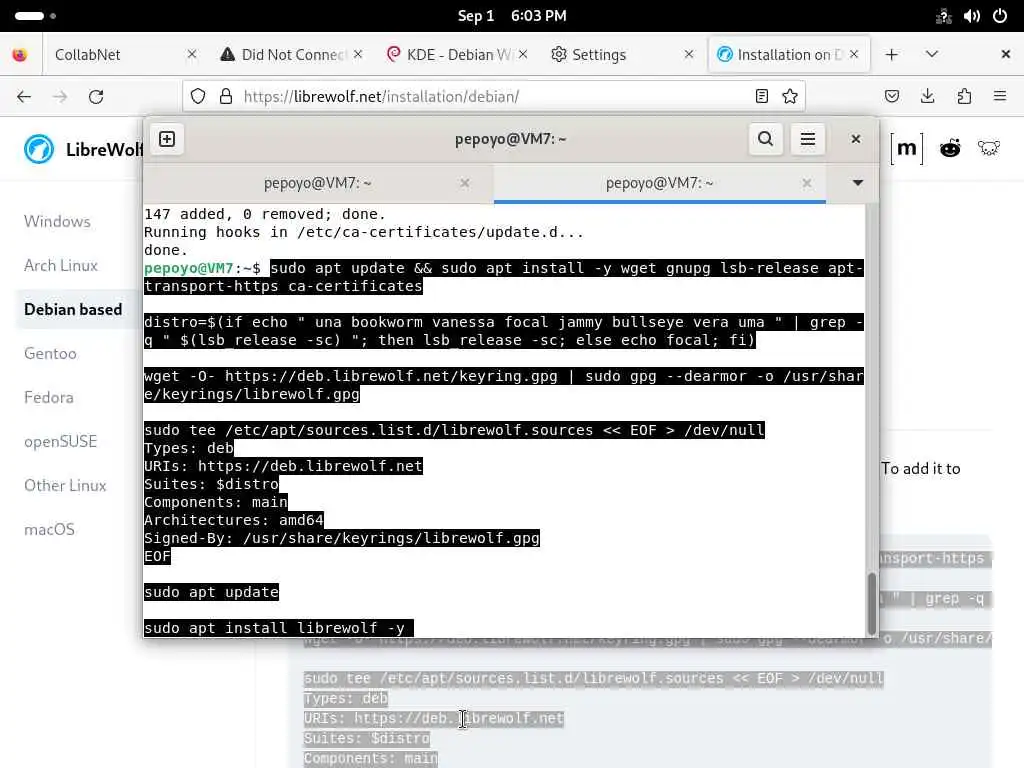The width and height of the screenshot is (1024, 768).
Task: Open the Extensions puzzle icon
Action: [x=964, y=97]
